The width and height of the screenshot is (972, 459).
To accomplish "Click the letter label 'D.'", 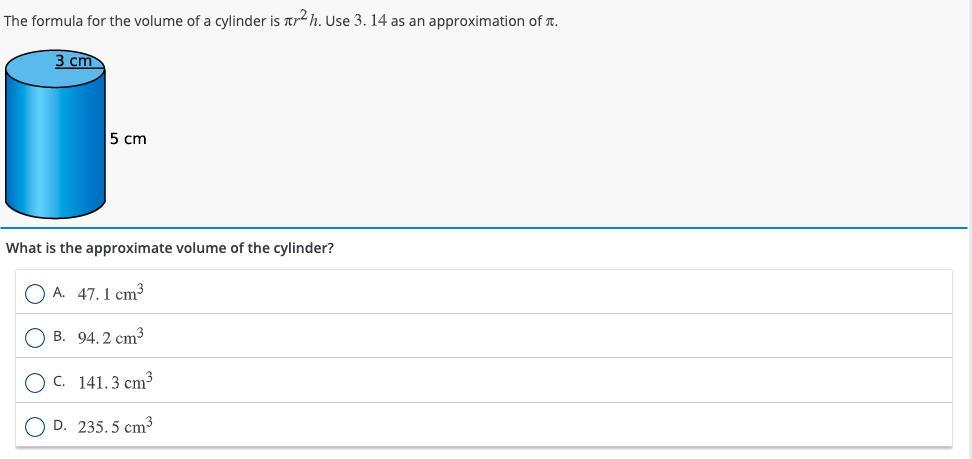I will [60, 427].
